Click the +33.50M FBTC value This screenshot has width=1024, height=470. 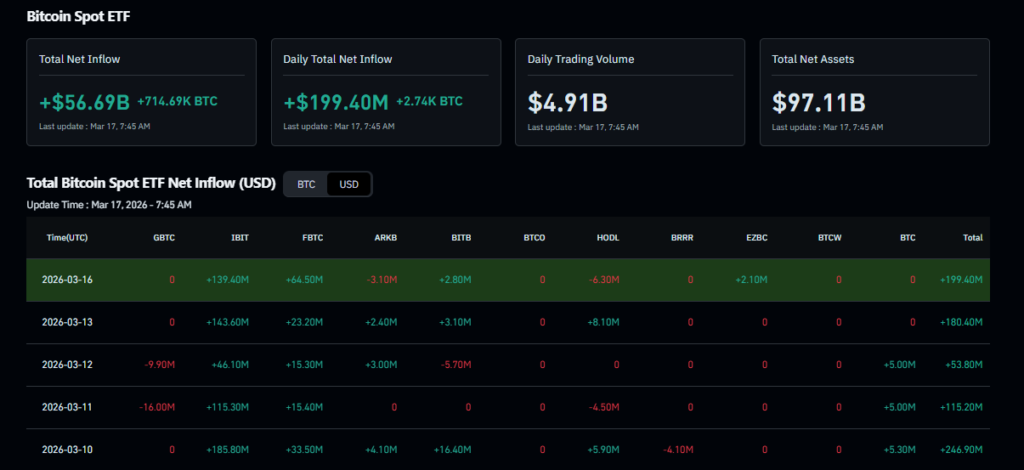pyautogui.click(x=304, y=449)
